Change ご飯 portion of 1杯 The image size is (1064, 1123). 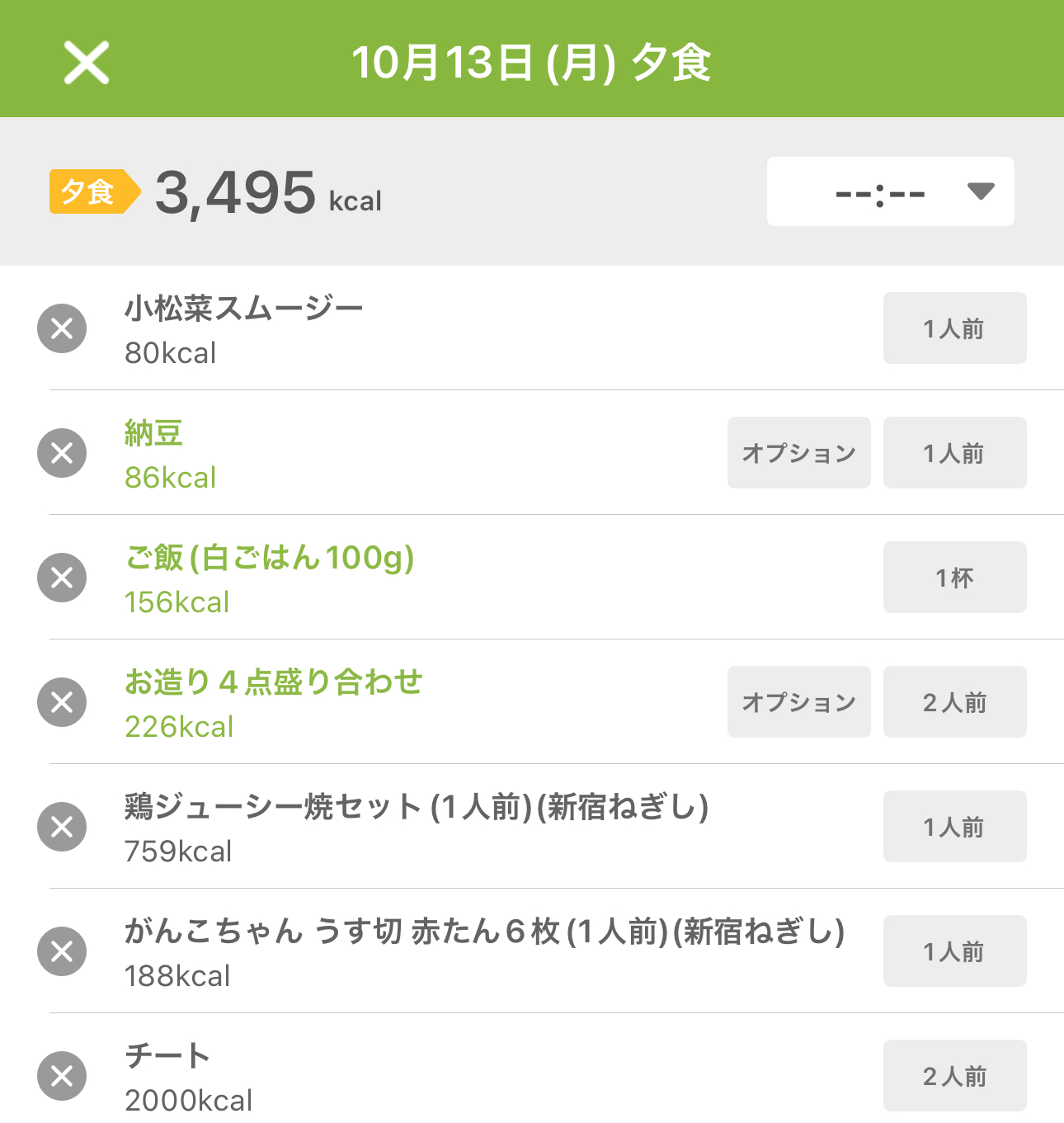point(954,578)
